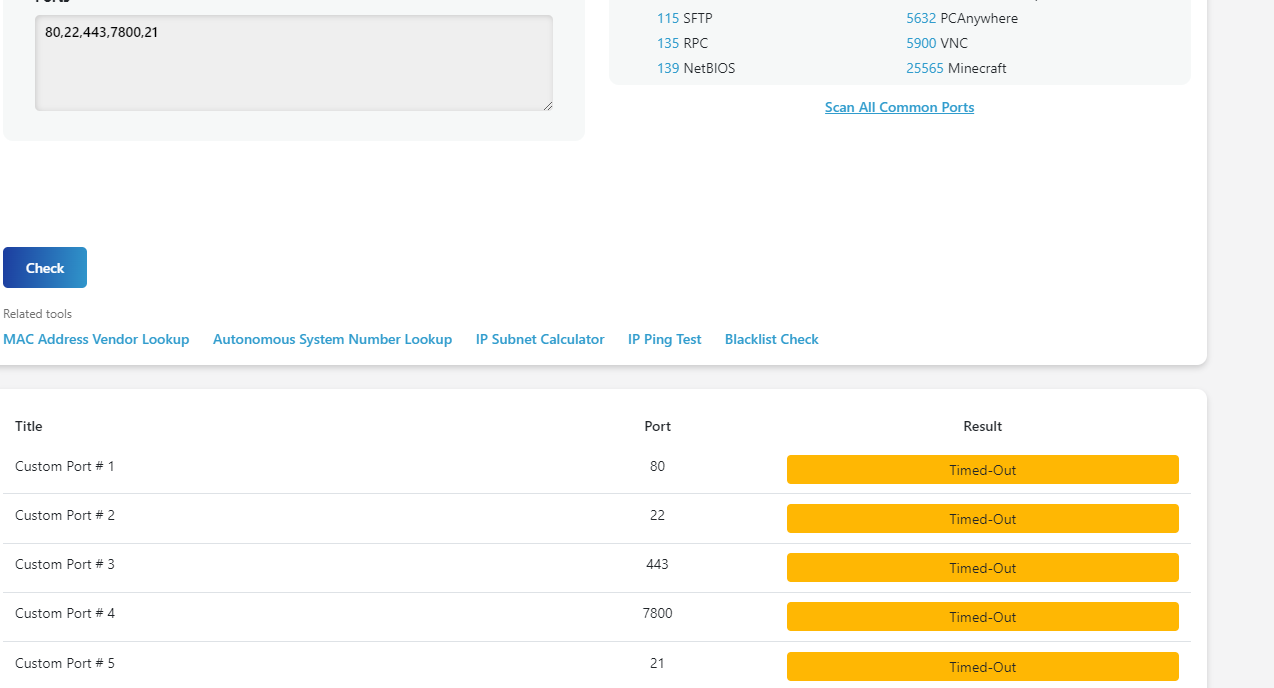Open the Blacklist Check tool
This screenshot has height=688, width=1274.
pos(771,339)
